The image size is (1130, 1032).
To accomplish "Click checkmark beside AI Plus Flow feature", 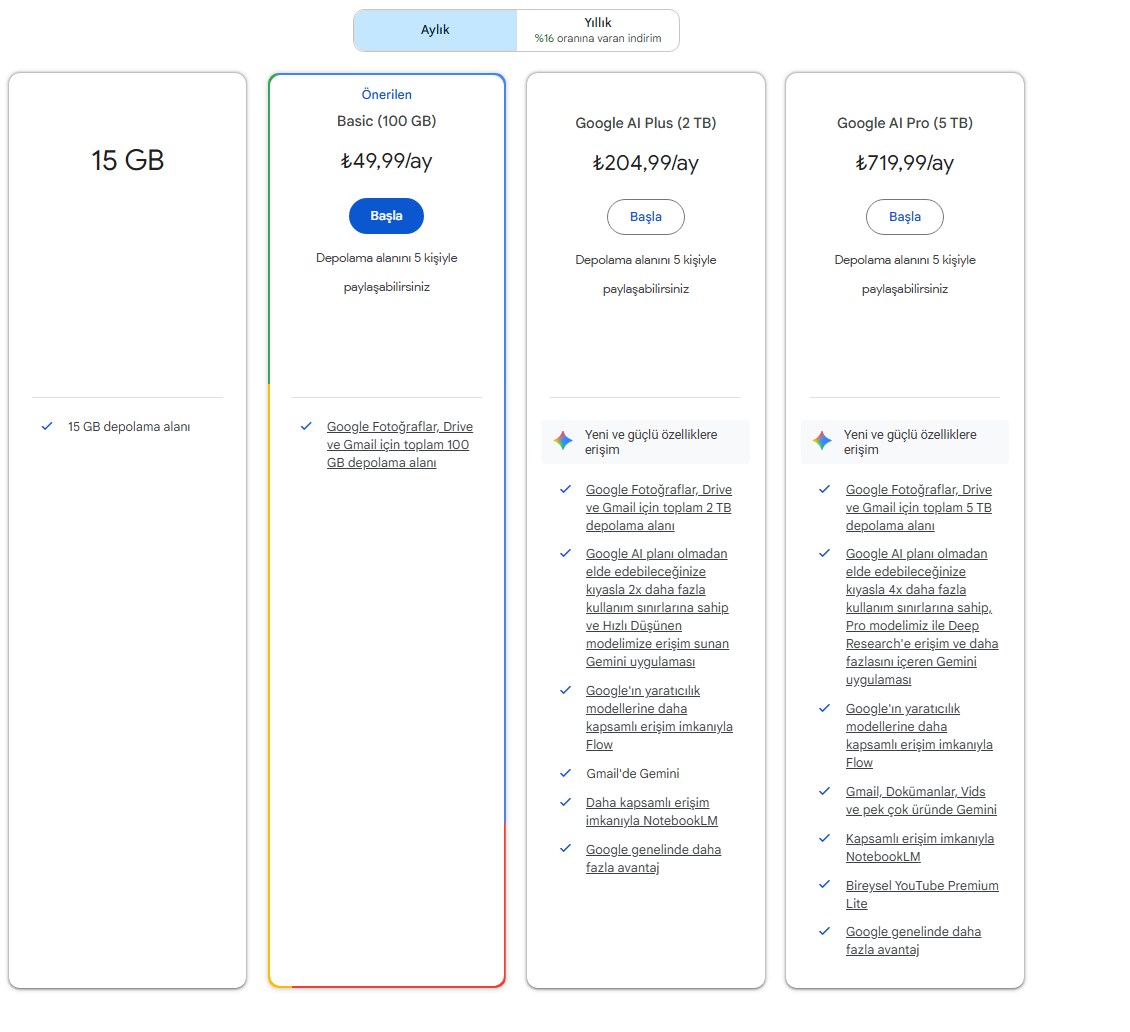I will click(566, 690).
